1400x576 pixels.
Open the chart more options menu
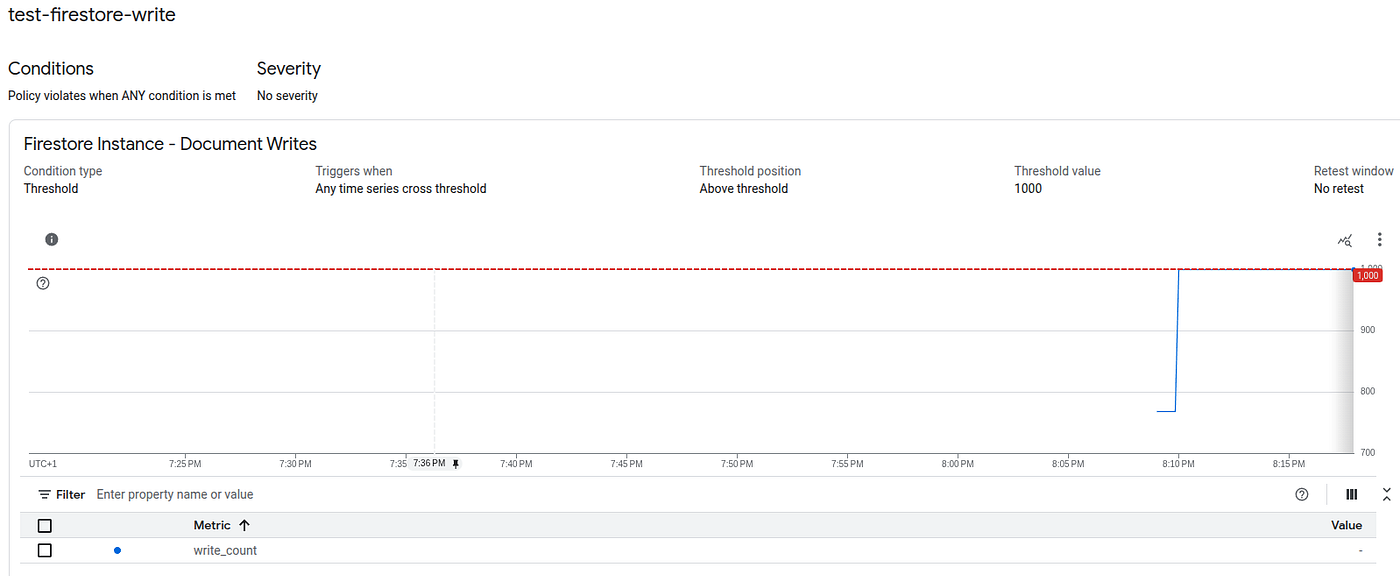(x=1380, y=240)
